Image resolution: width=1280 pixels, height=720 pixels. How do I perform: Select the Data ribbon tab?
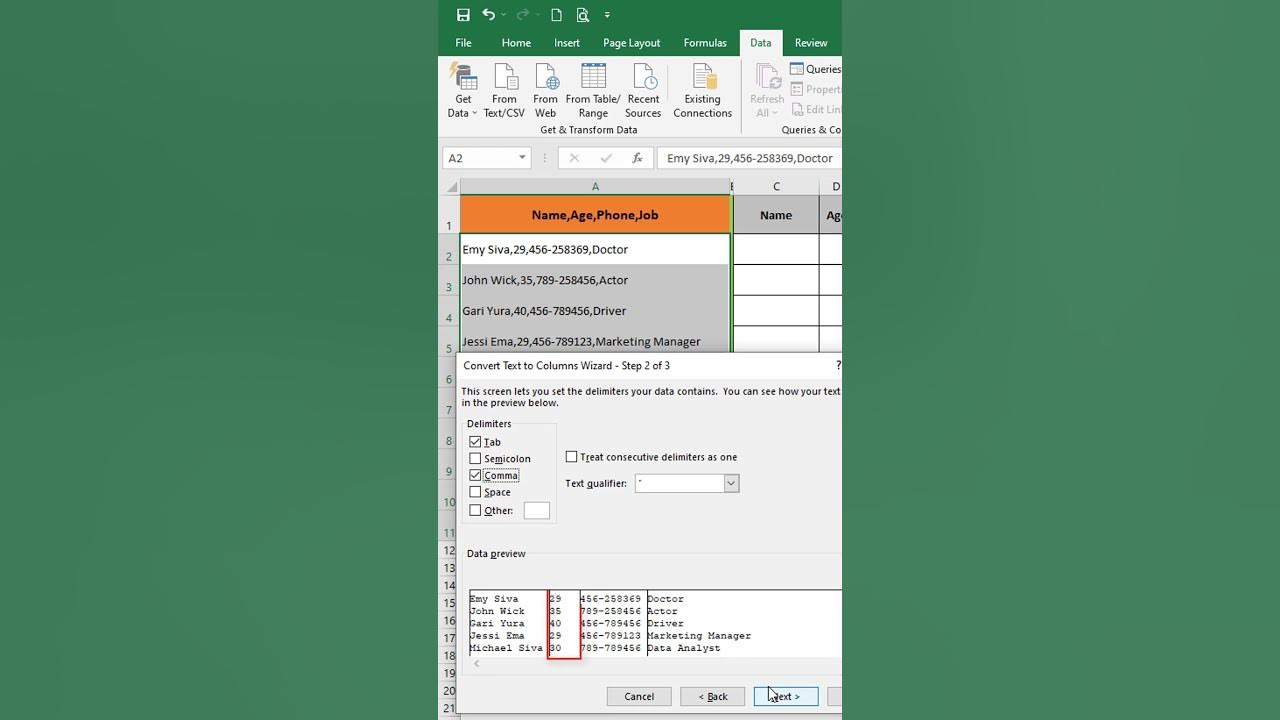click(x=761, y=43)
